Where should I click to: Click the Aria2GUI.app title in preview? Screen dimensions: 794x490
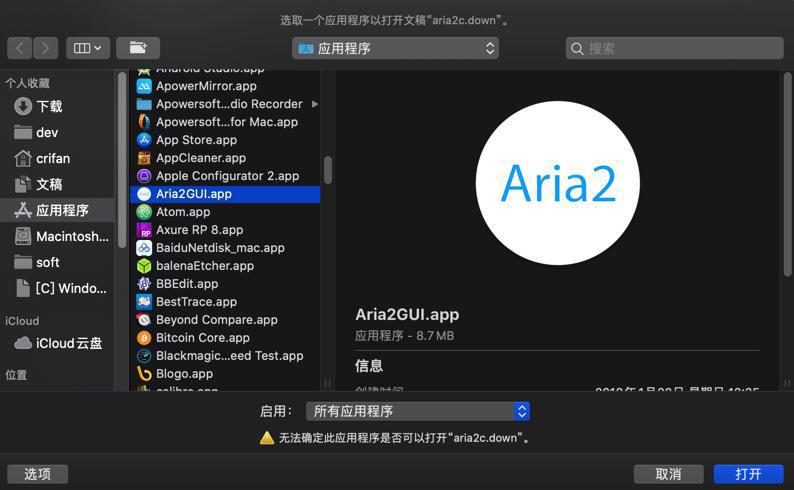pyautogui.click(x=407, y=314)
